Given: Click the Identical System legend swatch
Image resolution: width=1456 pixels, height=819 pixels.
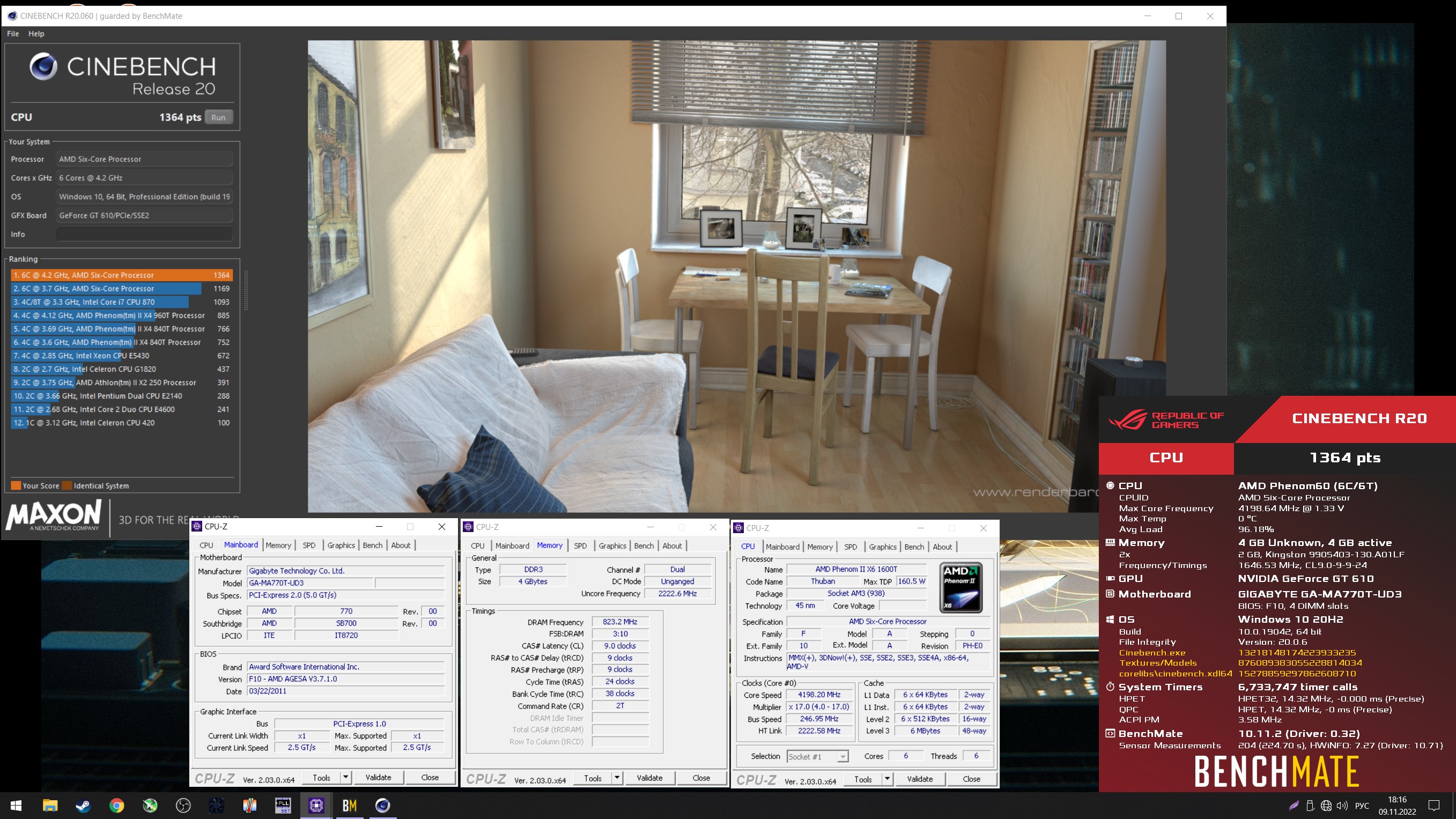Looking at the screenshot, I should [x=66, y=485].
